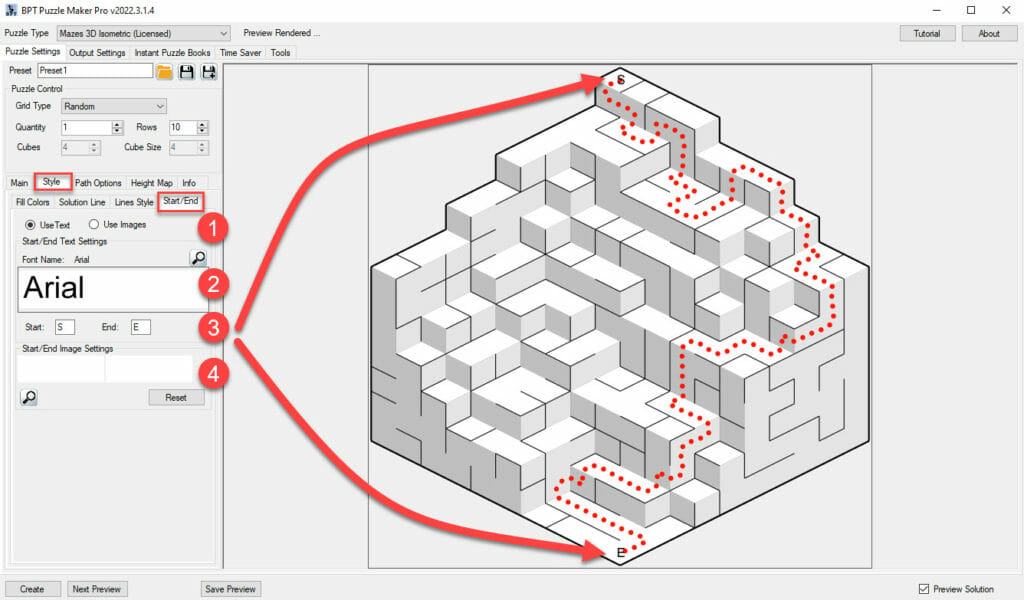Open the Tutorial from the top right
Viewport: 1024px width, 600px height.
pos(927,32)
